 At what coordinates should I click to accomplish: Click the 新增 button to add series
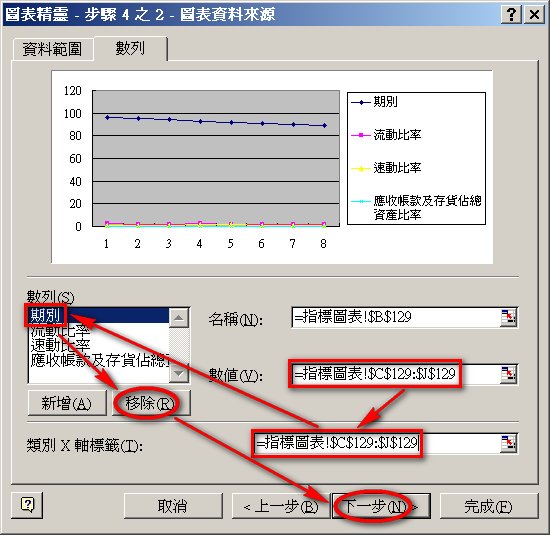(x=67, y=403)
